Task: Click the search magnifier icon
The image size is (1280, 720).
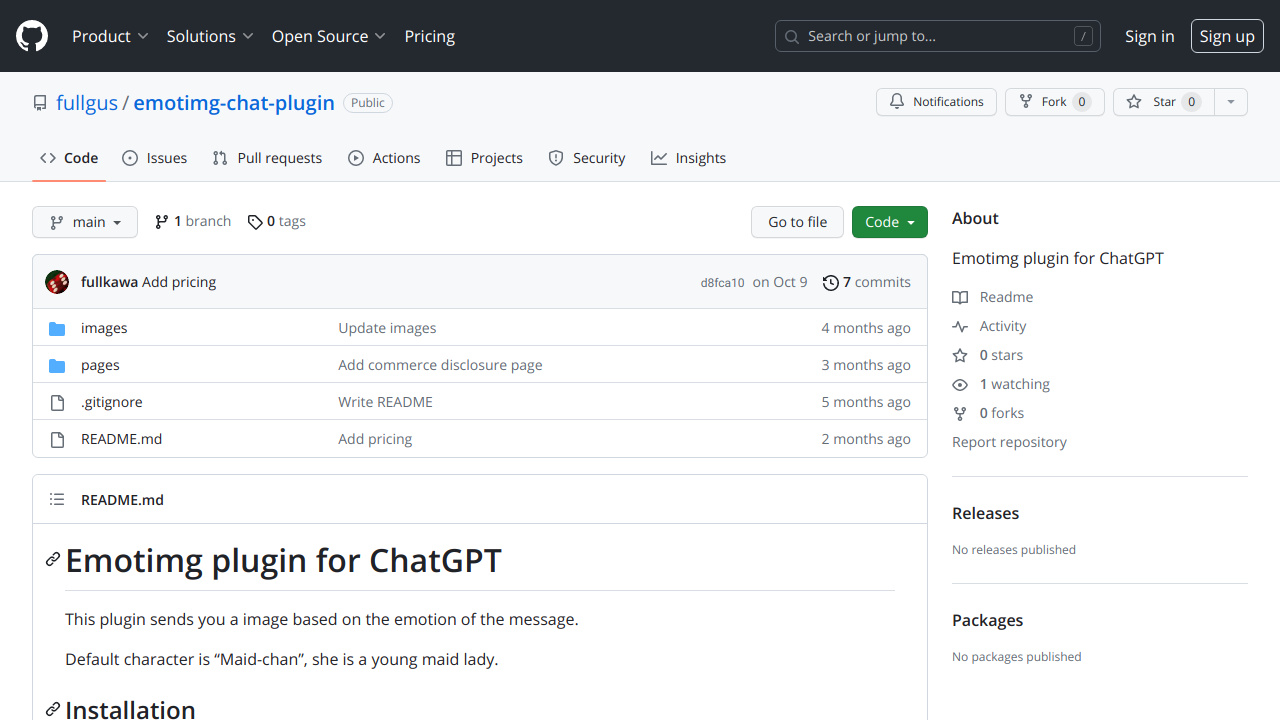Action: (792, 36)
